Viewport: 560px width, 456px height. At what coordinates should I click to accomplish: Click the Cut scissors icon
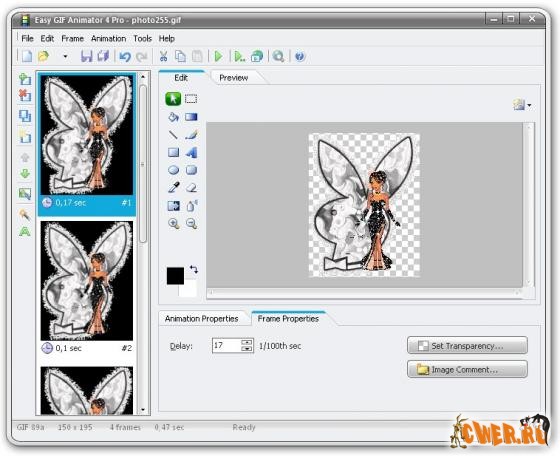click(x=163, y=56)
